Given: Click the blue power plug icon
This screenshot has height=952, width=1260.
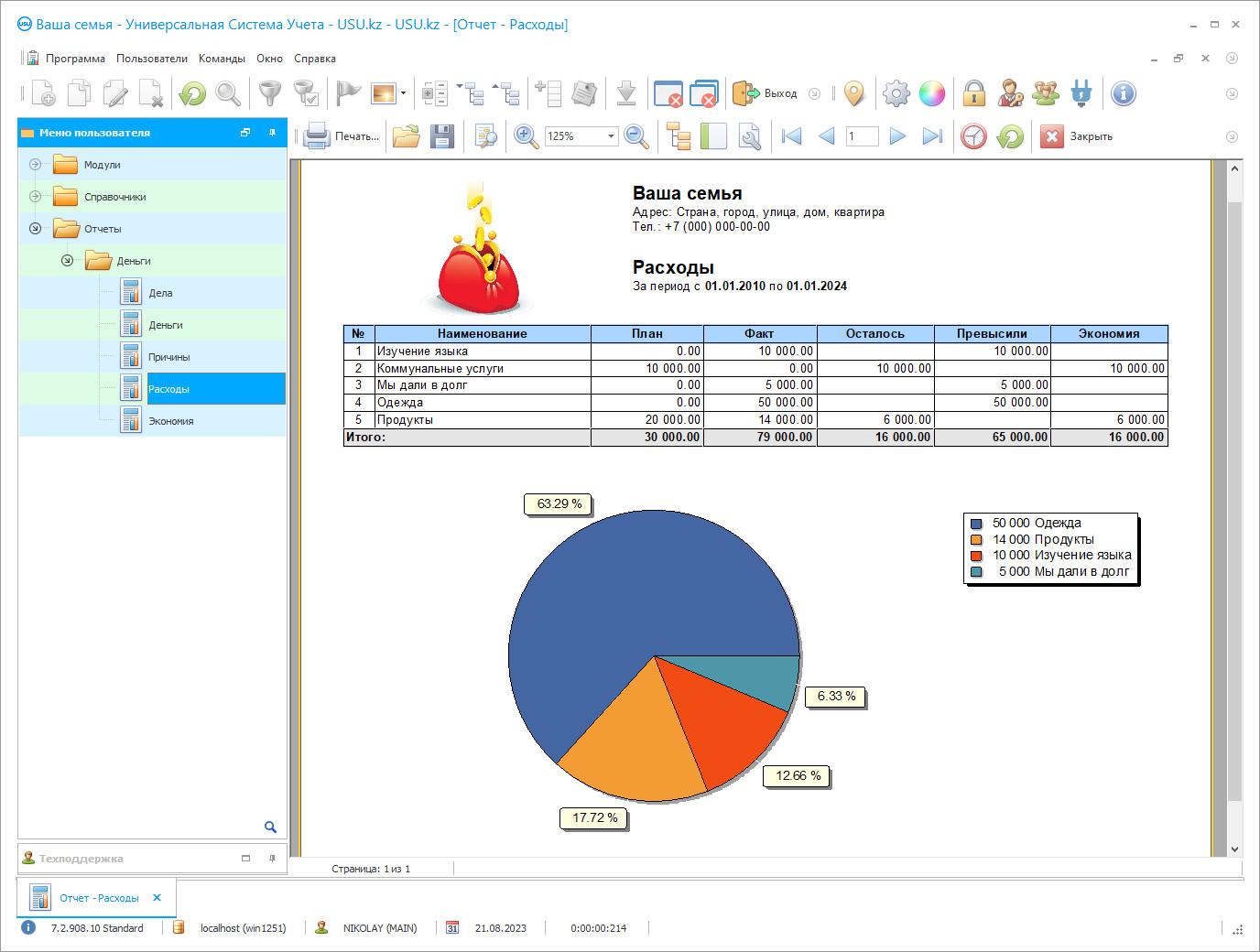Looking at the screenshot, I should tap(1081, 93).
